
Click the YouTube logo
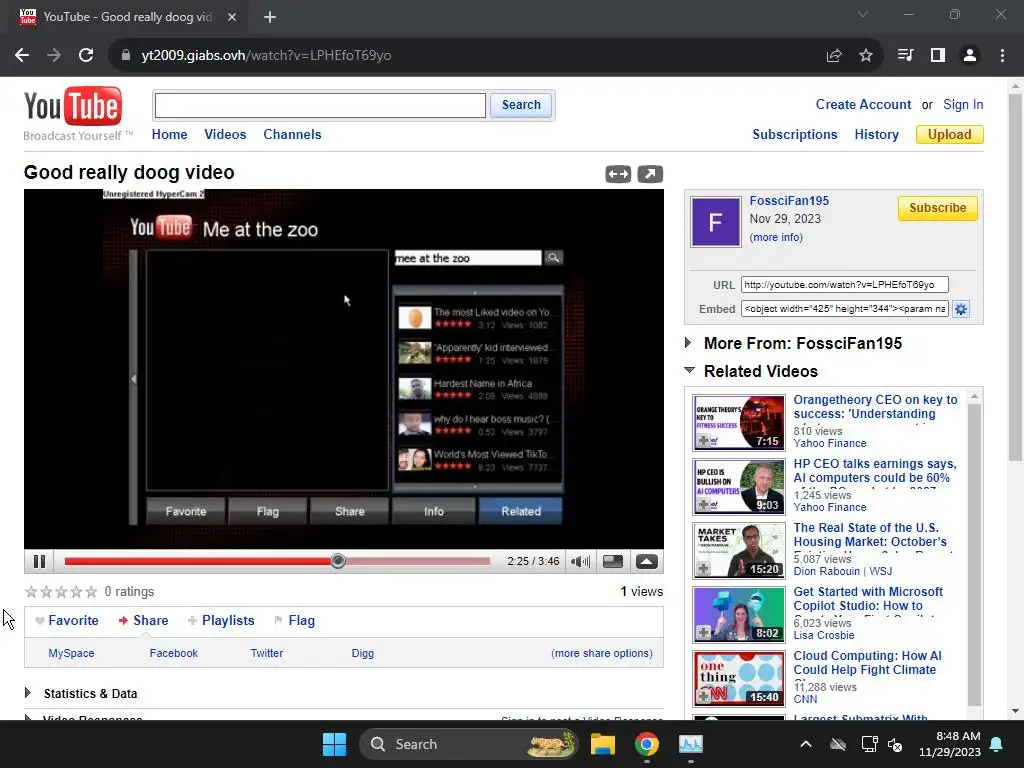tap(72, 106)
